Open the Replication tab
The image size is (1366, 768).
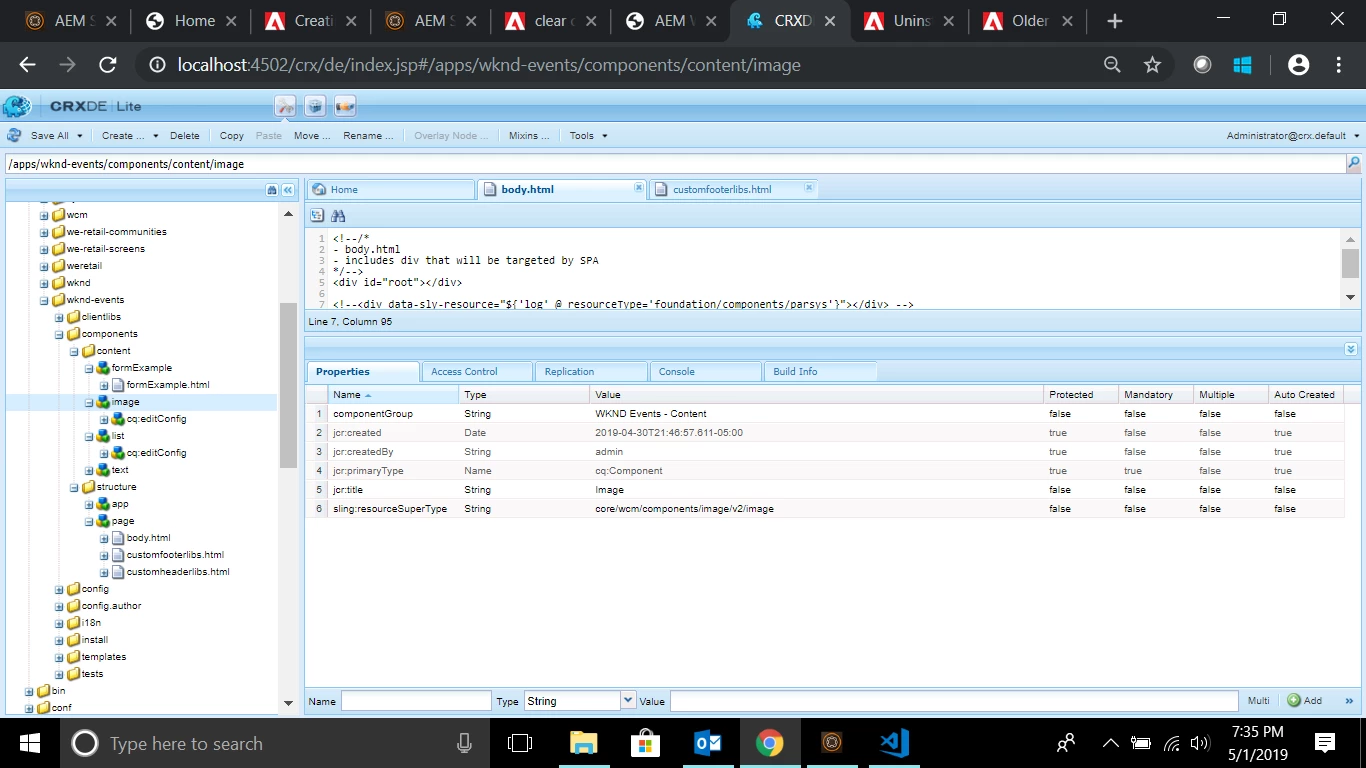tap(591, 371)
